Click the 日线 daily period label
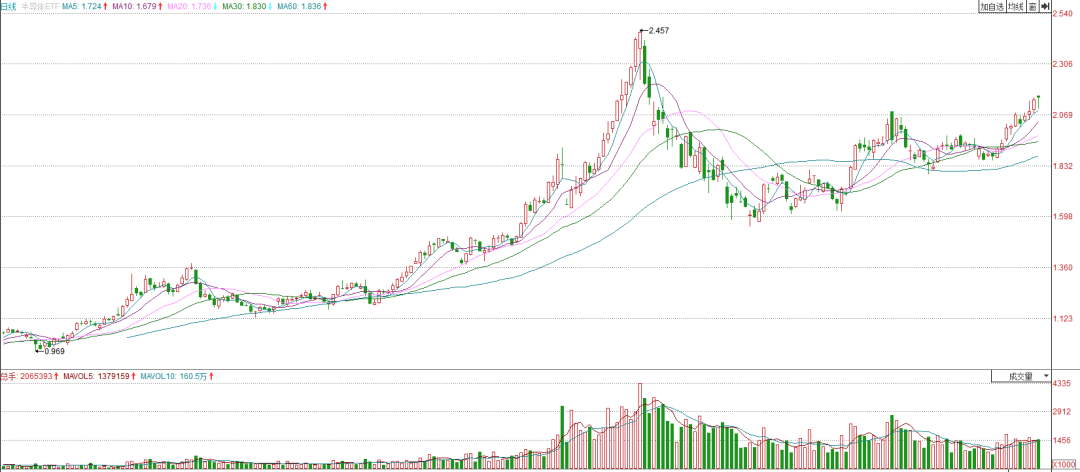The image size is (1080, 472). 9,6
